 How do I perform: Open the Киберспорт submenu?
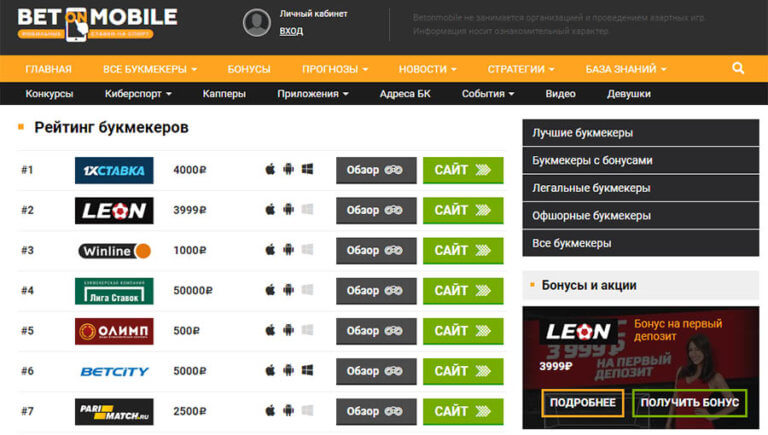click(x=138, y=94)
